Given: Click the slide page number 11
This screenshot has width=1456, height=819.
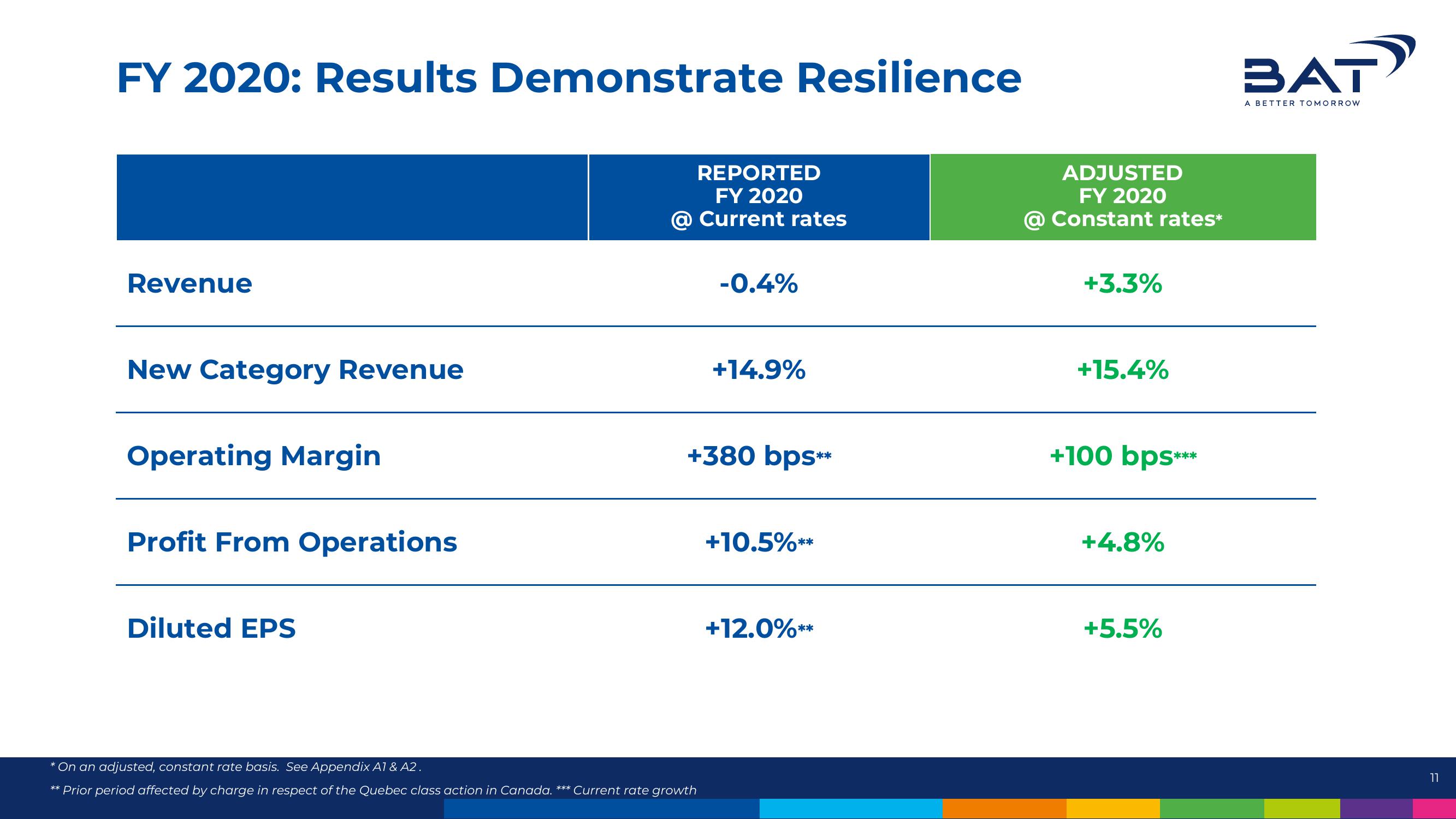Looking at the screenshot, I should (x=1434, y=778).
